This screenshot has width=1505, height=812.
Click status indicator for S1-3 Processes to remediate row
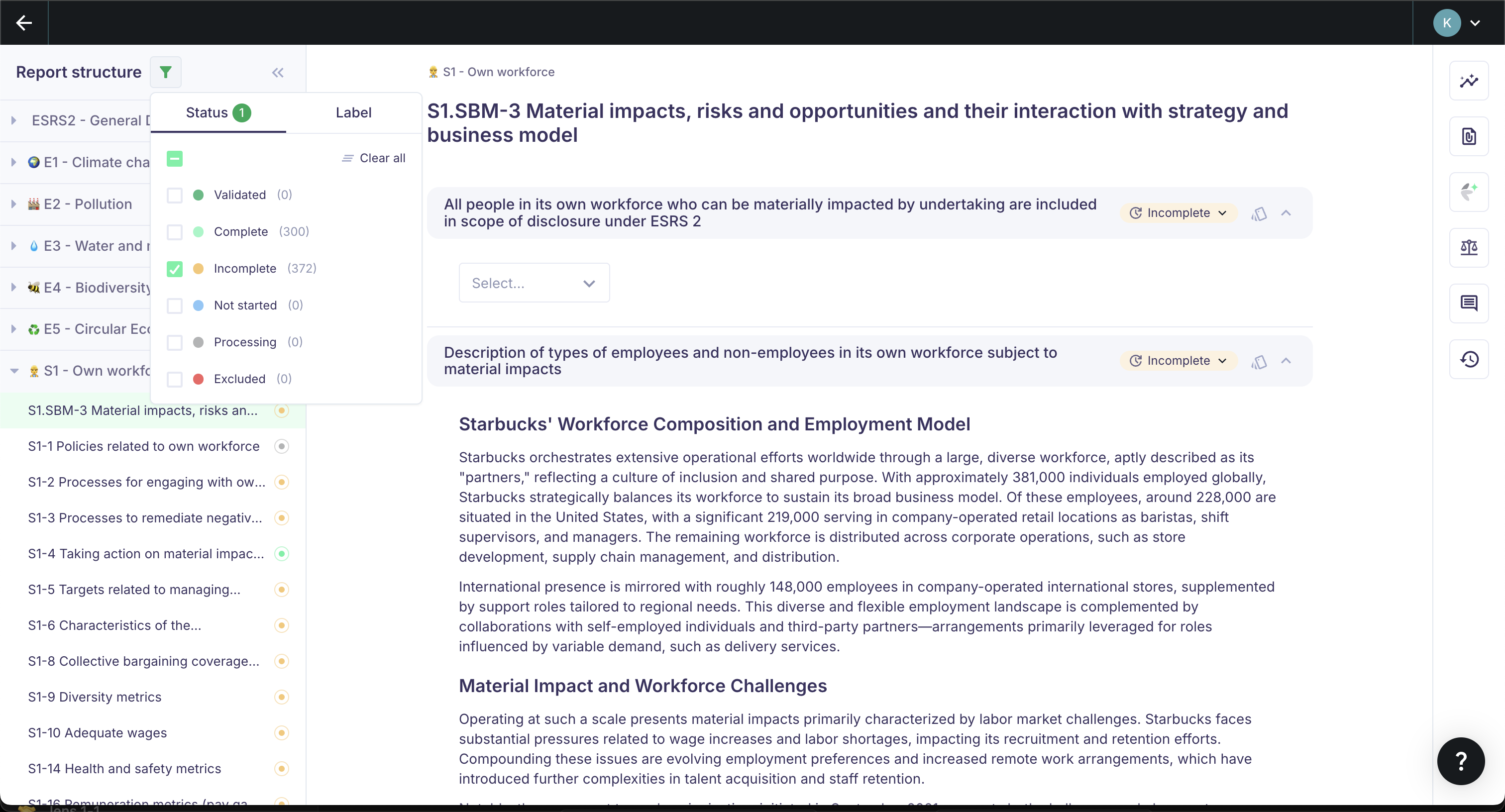(x=282, y=517)
